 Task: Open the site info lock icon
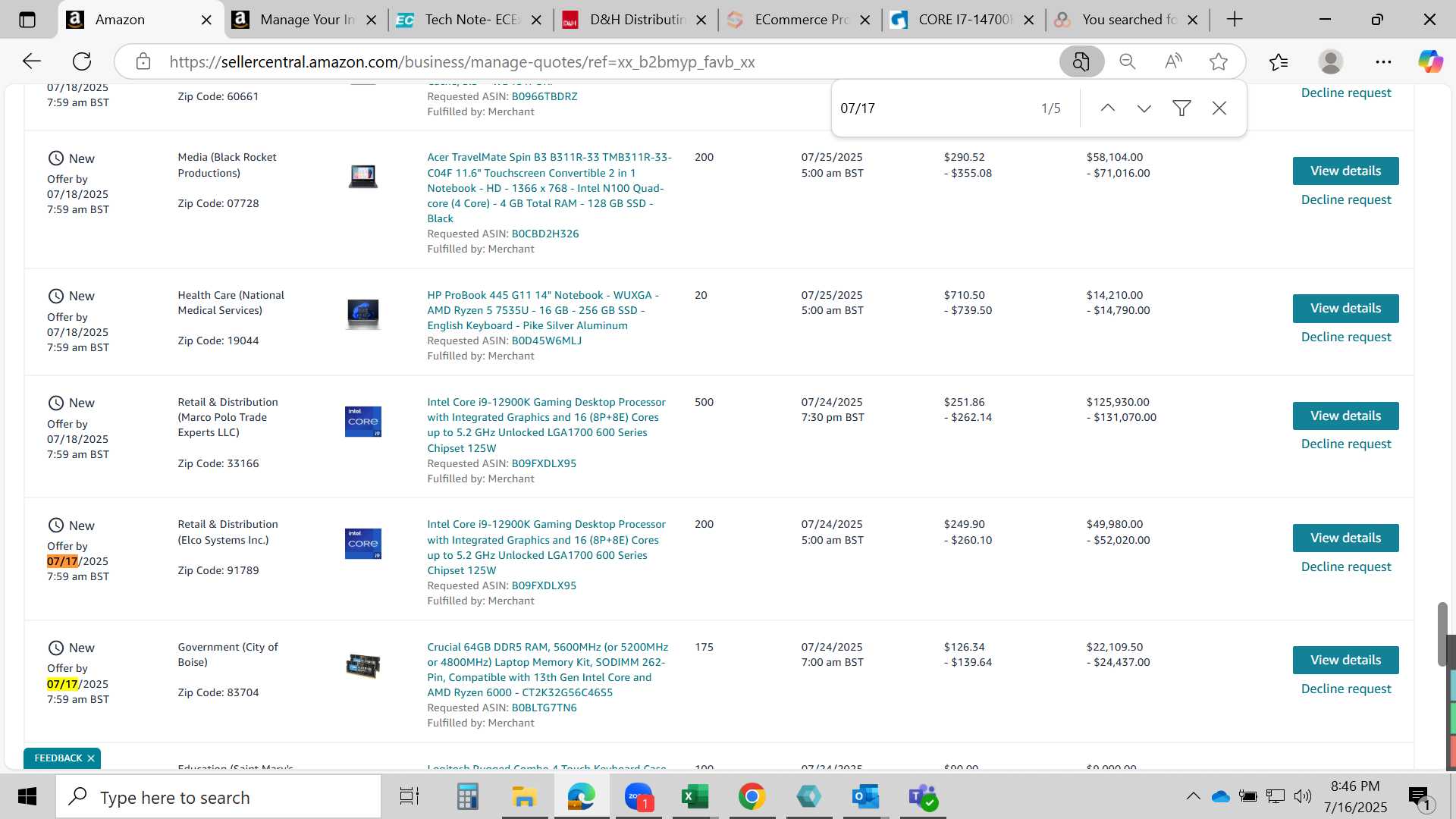click(x=143, y=61)
